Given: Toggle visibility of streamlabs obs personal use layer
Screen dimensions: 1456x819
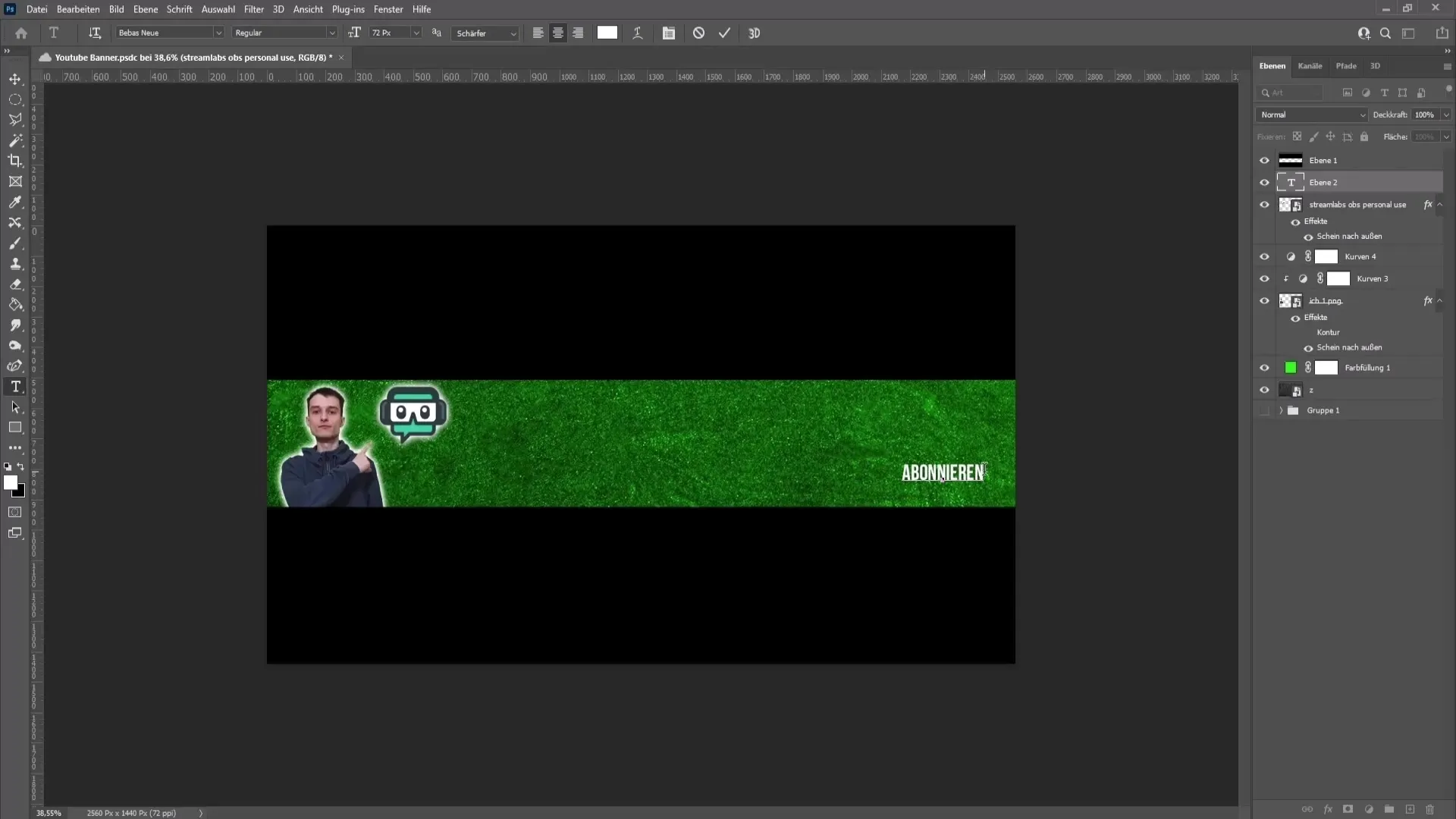Looking at the screenshot, I should (x=1265, y=205).
